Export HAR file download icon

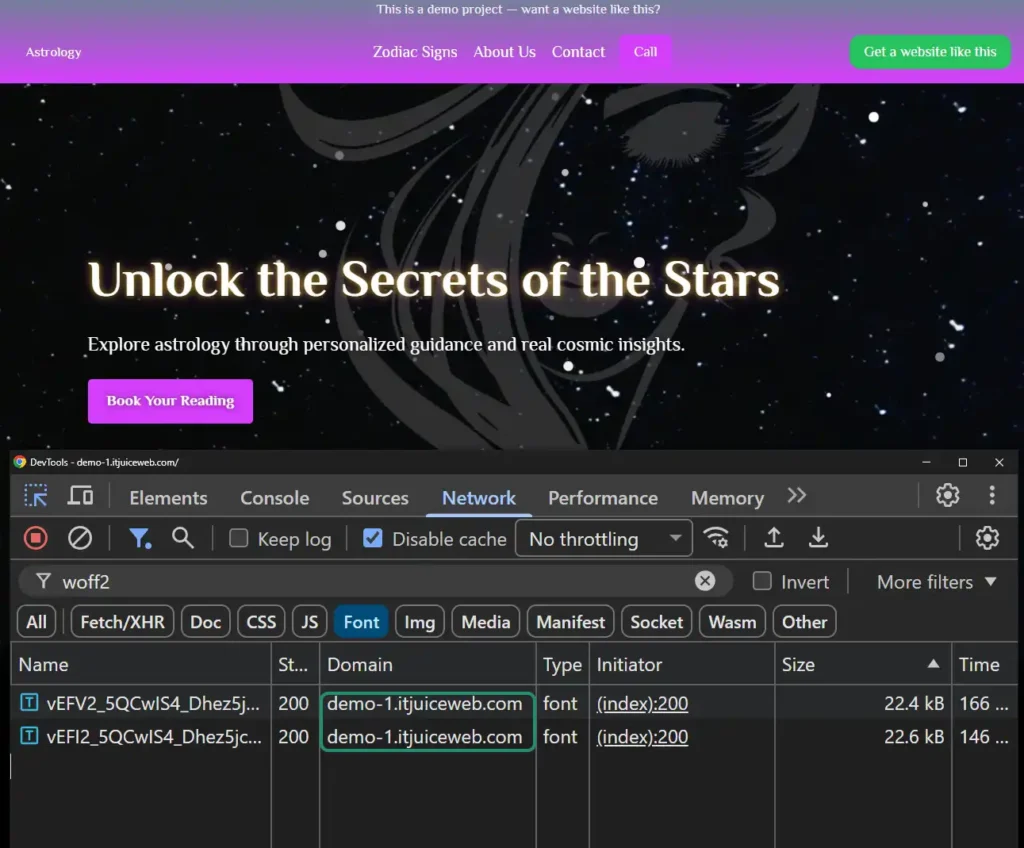tap(818, 538)
